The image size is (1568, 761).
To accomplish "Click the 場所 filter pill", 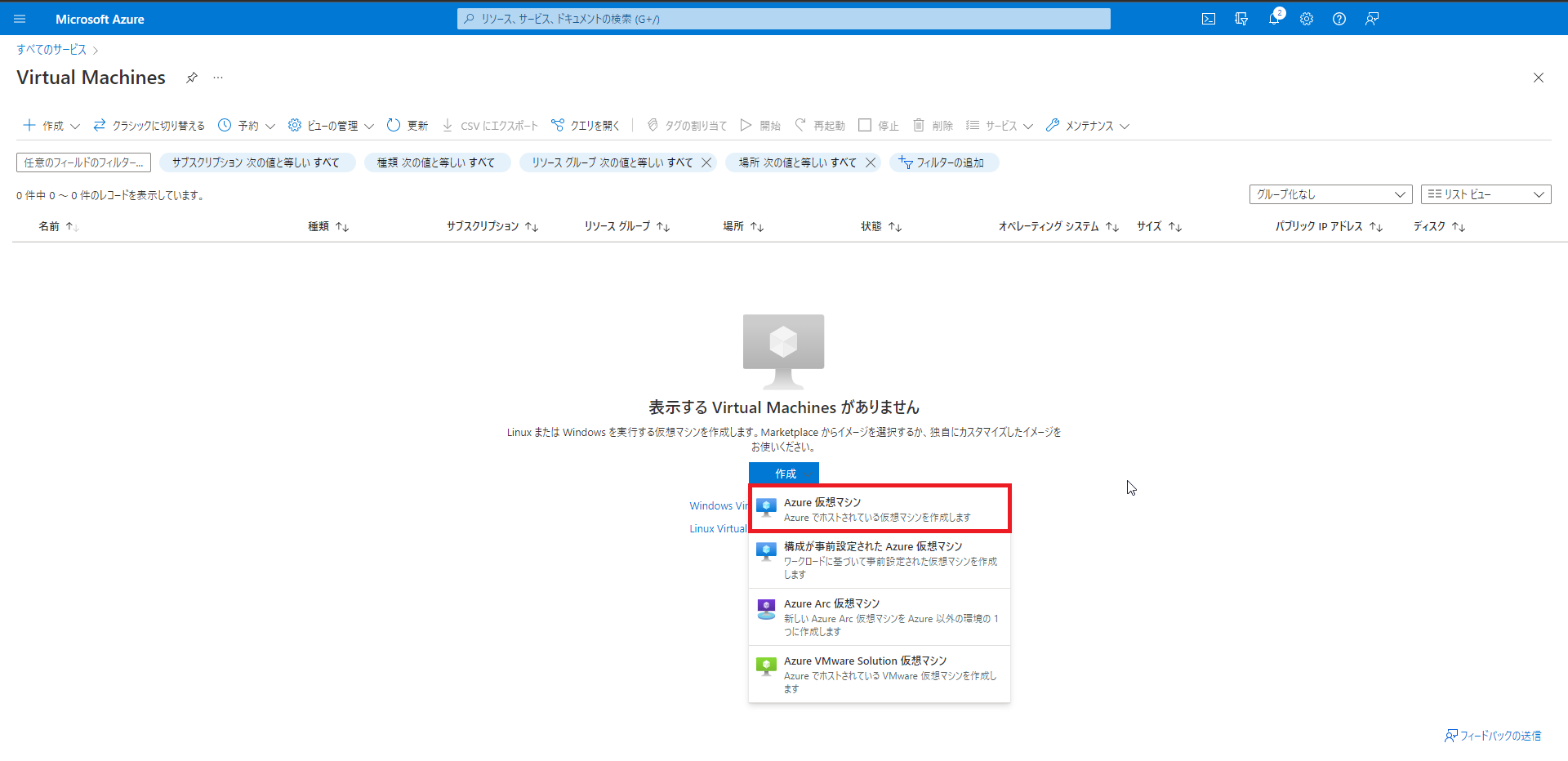I will coord(797,162).
